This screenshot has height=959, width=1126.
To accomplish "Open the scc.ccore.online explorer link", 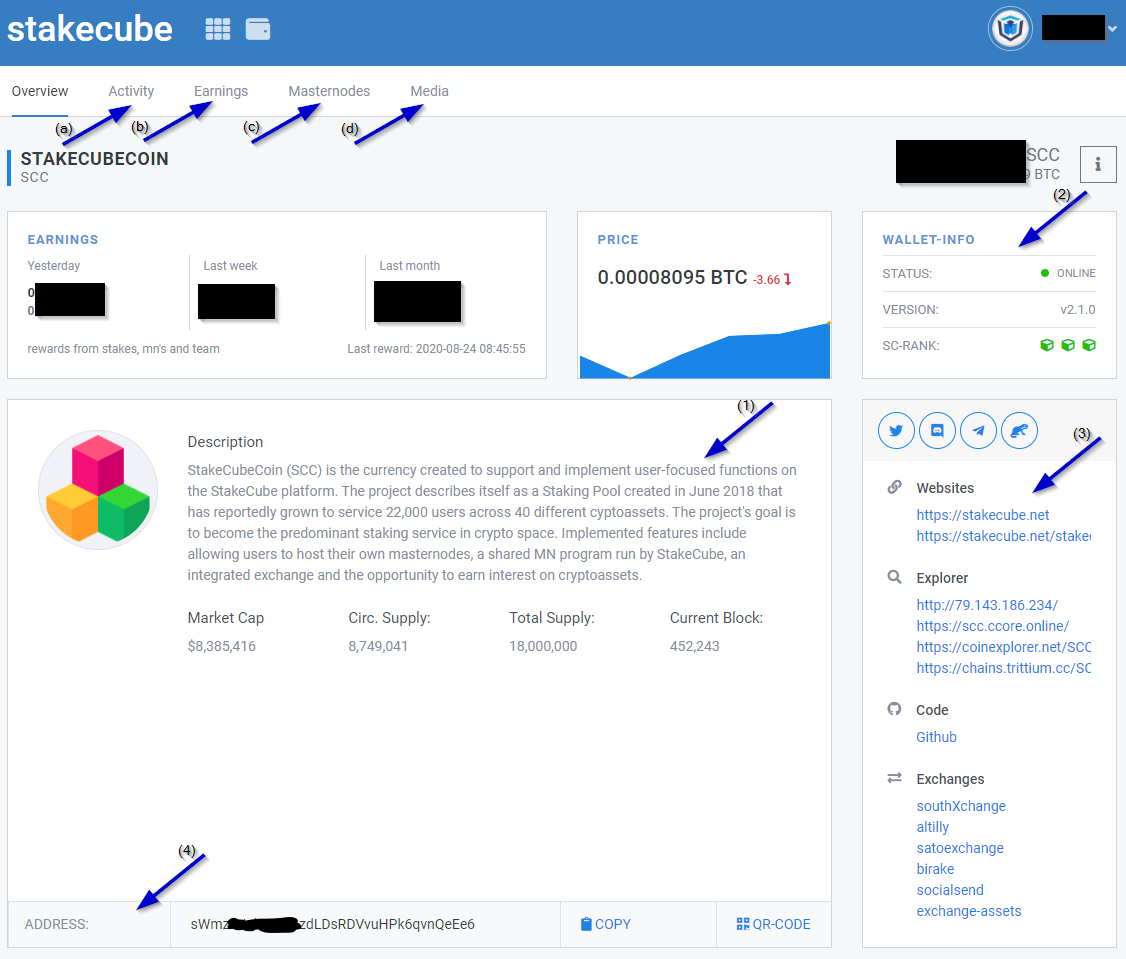I will [x=992, y=626].
